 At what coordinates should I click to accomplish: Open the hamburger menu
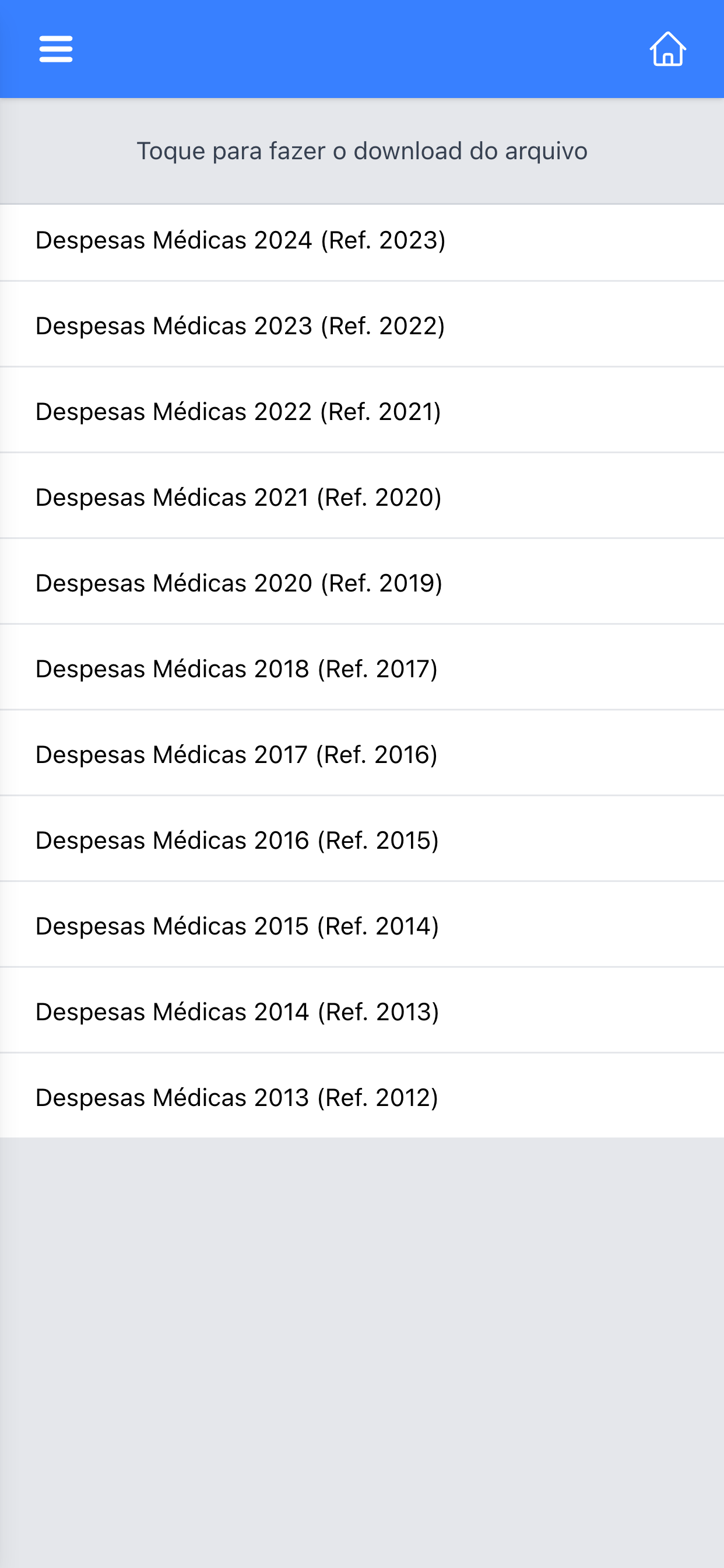click(56, 48)
